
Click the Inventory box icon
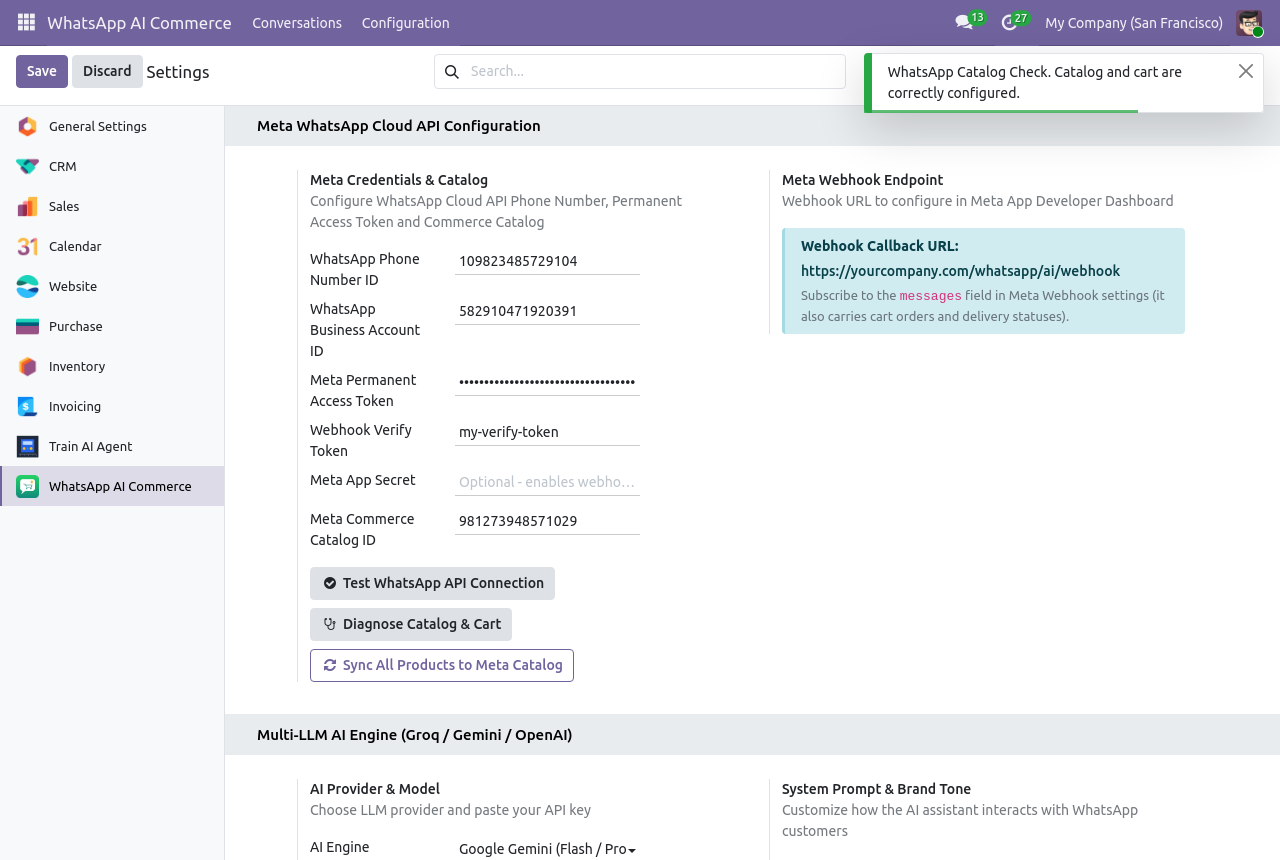[28, 366]
